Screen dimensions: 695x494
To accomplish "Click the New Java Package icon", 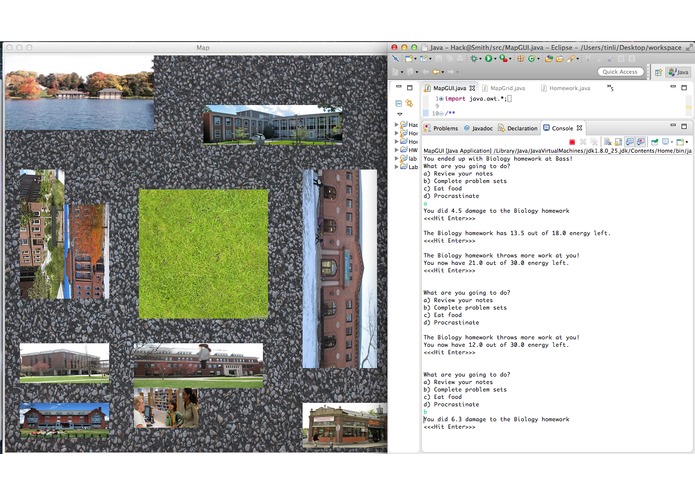I will point(521,58).
